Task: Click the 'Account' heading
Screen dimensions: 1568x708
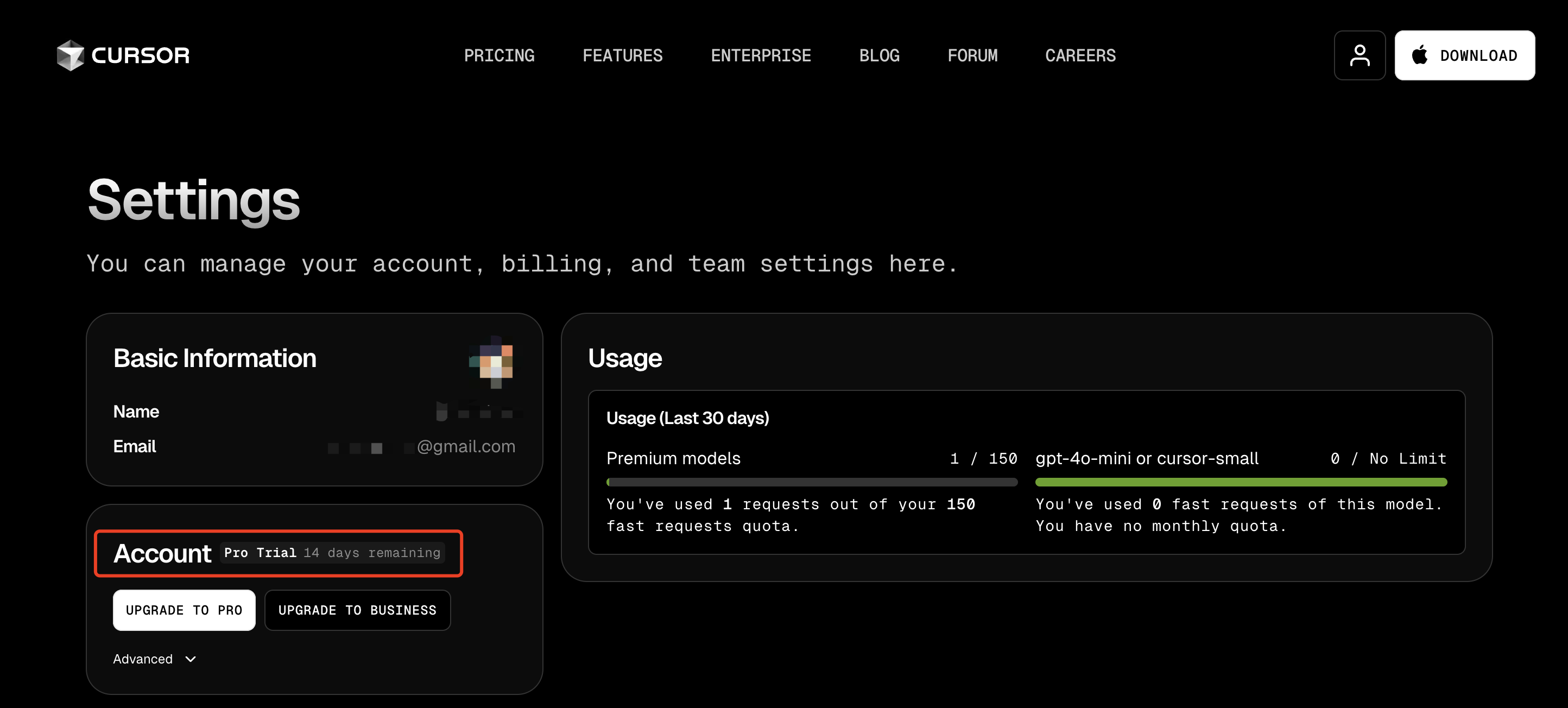Action: point(162,553)
